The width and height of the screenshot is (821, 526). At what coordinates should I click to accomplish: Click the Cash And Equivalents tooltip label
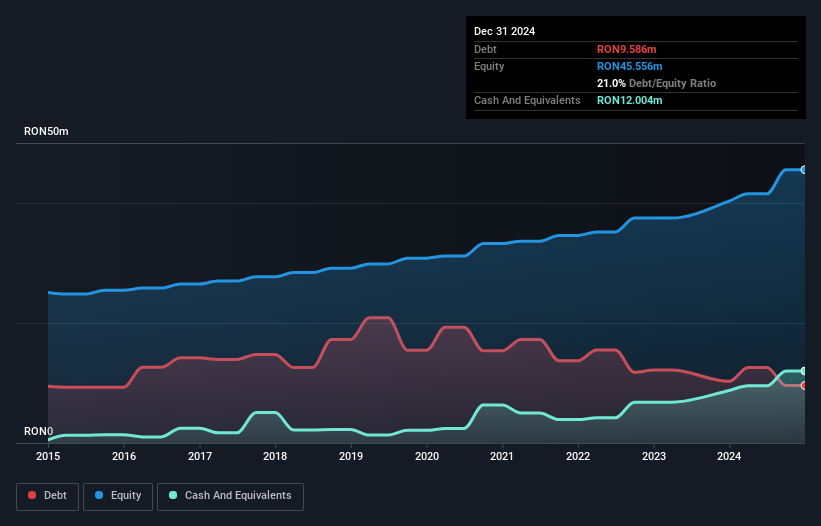[x=527, y=100]
